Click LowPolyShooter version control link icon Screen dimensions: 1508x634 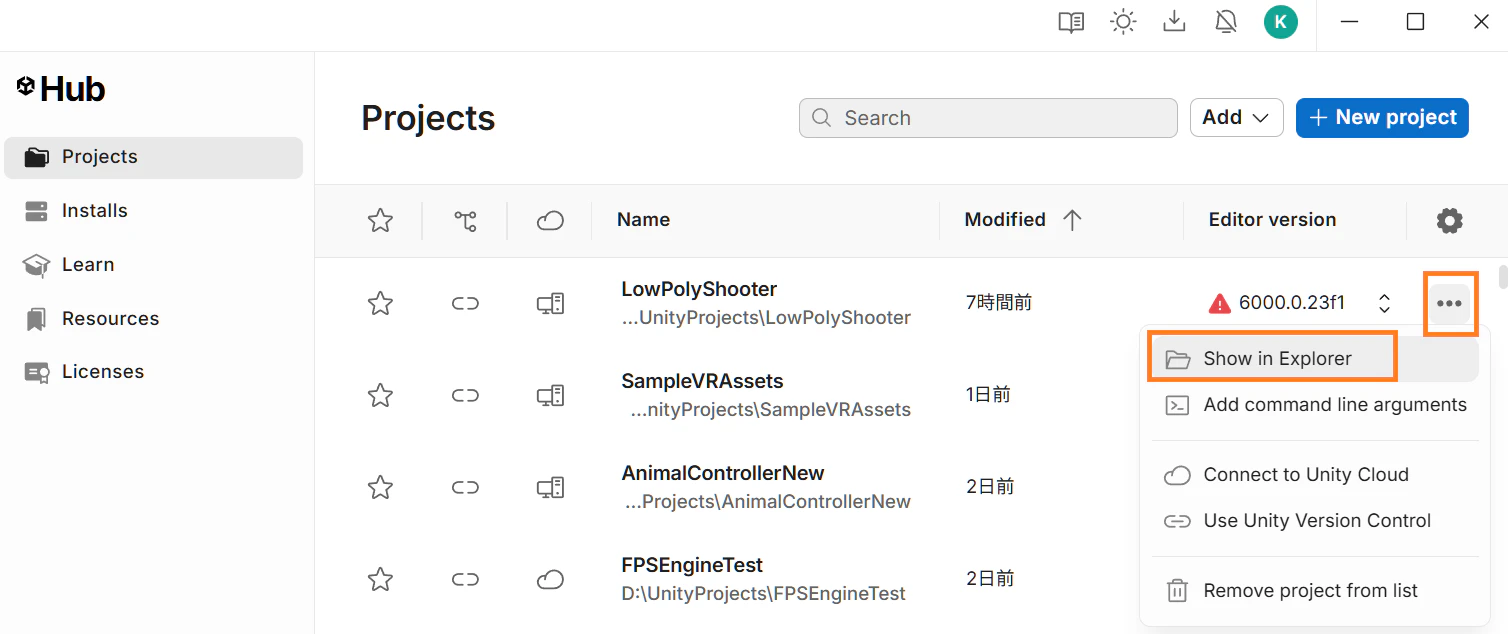coord(465,303)
